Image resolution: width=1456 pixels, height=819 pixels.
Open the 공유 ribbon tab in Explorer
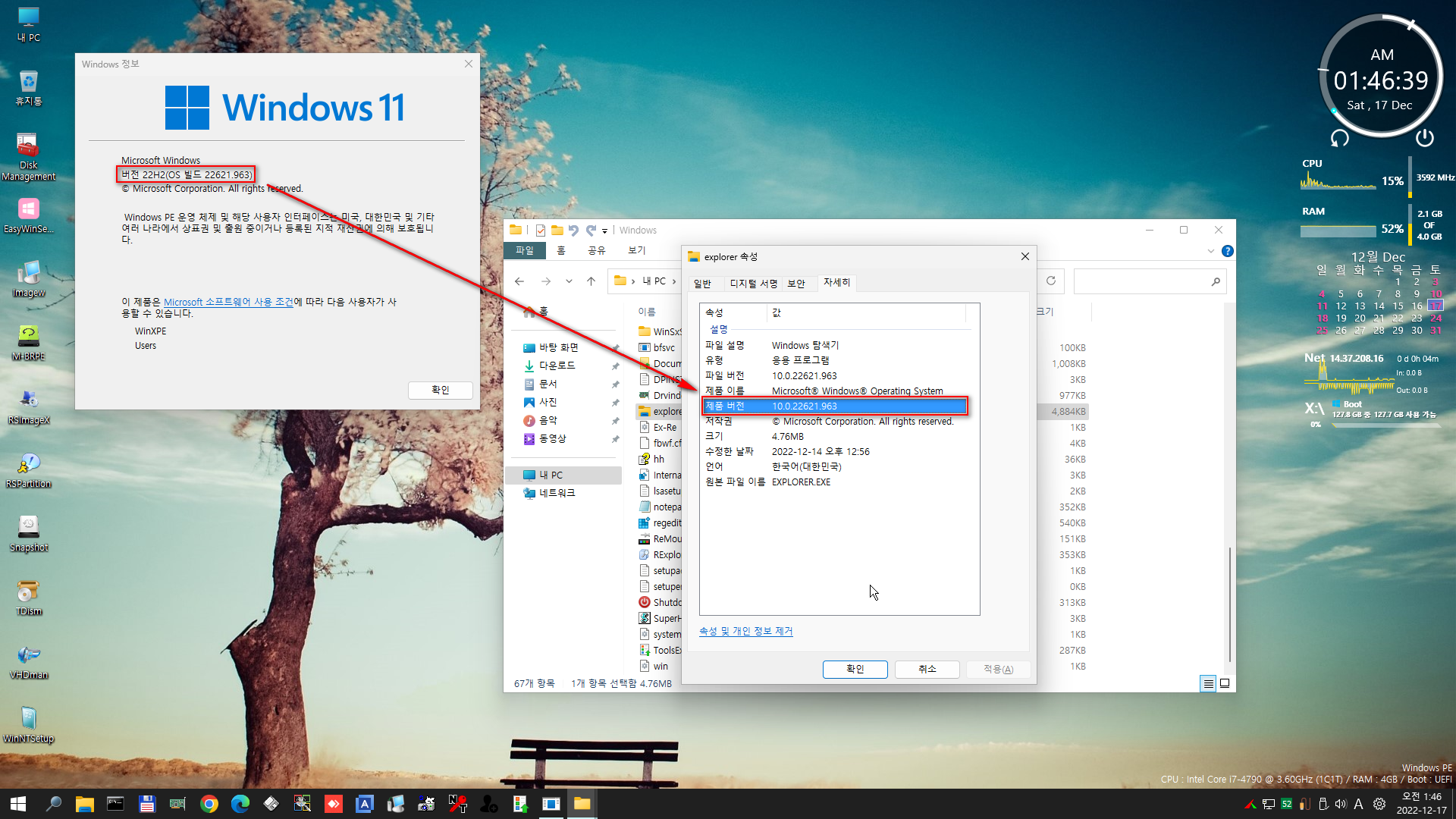click(597, 250)
